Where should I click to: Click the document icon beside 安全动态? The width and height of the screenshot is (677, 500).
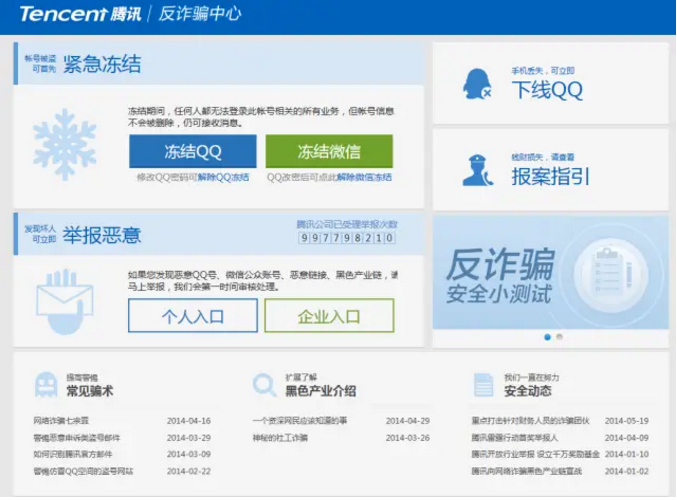[483, 385]
